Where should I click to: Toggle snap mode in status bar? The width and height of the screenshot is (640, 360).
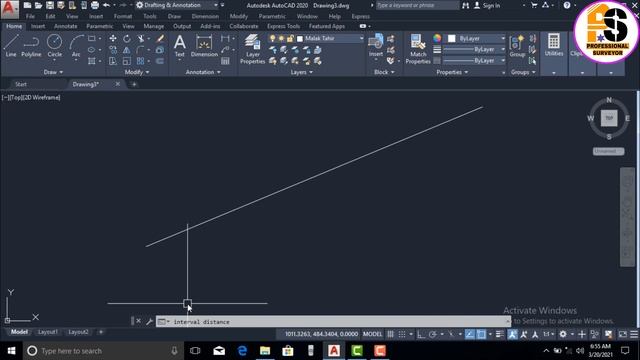point(402,334)
